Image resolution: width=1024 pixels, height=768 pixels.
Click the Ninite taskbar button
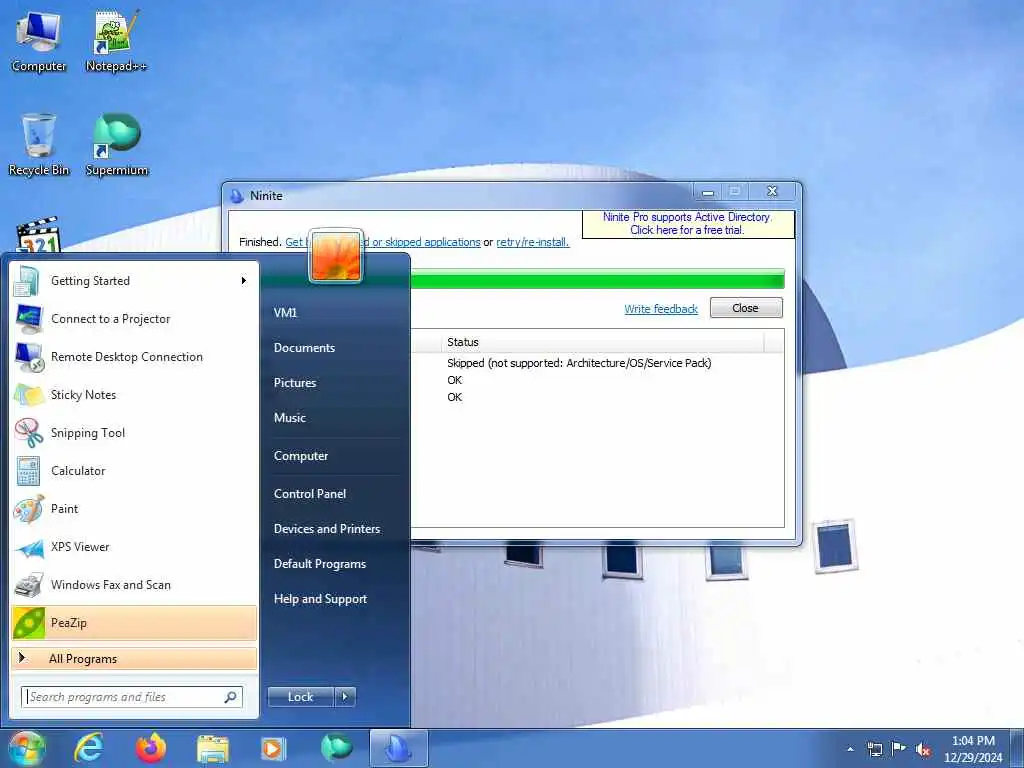pos(398,748)
